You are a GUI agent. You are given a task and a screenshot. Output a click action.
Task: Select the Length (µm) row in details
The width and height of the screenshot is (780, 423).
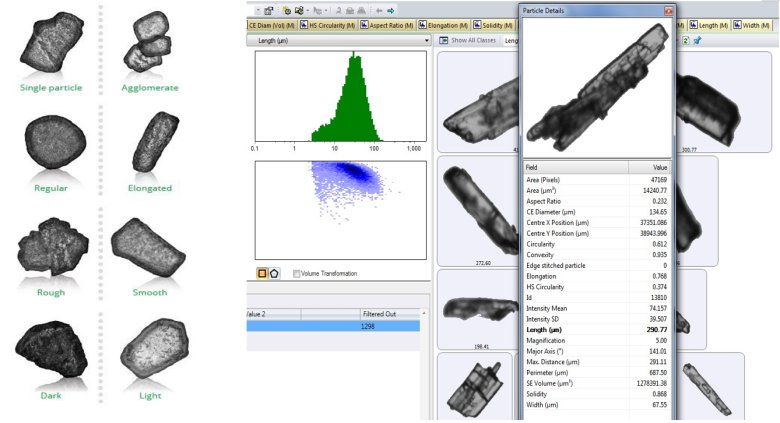pyautogui.click(x=598, y=330)
